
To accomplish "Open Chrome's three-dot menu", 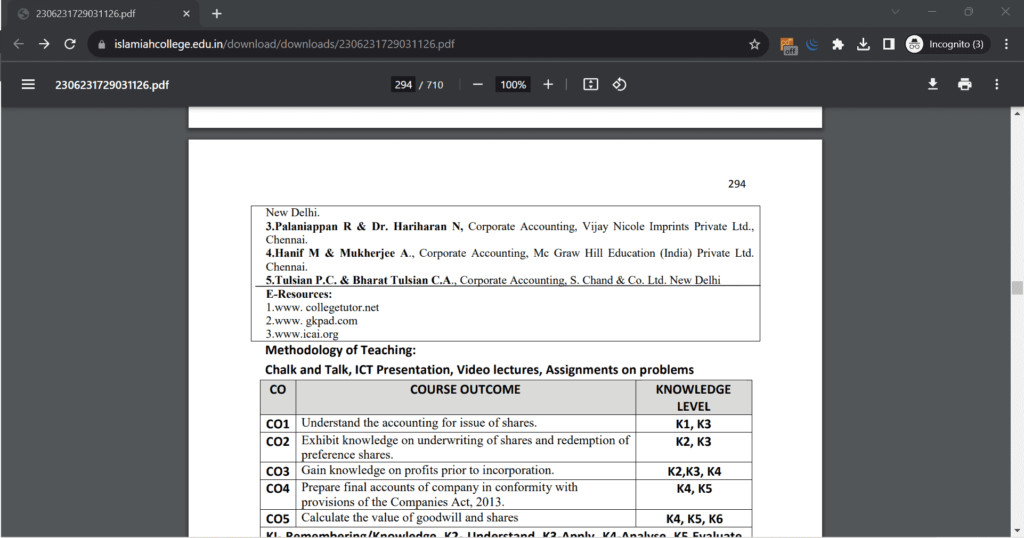I will click(x=1006, y=44).
